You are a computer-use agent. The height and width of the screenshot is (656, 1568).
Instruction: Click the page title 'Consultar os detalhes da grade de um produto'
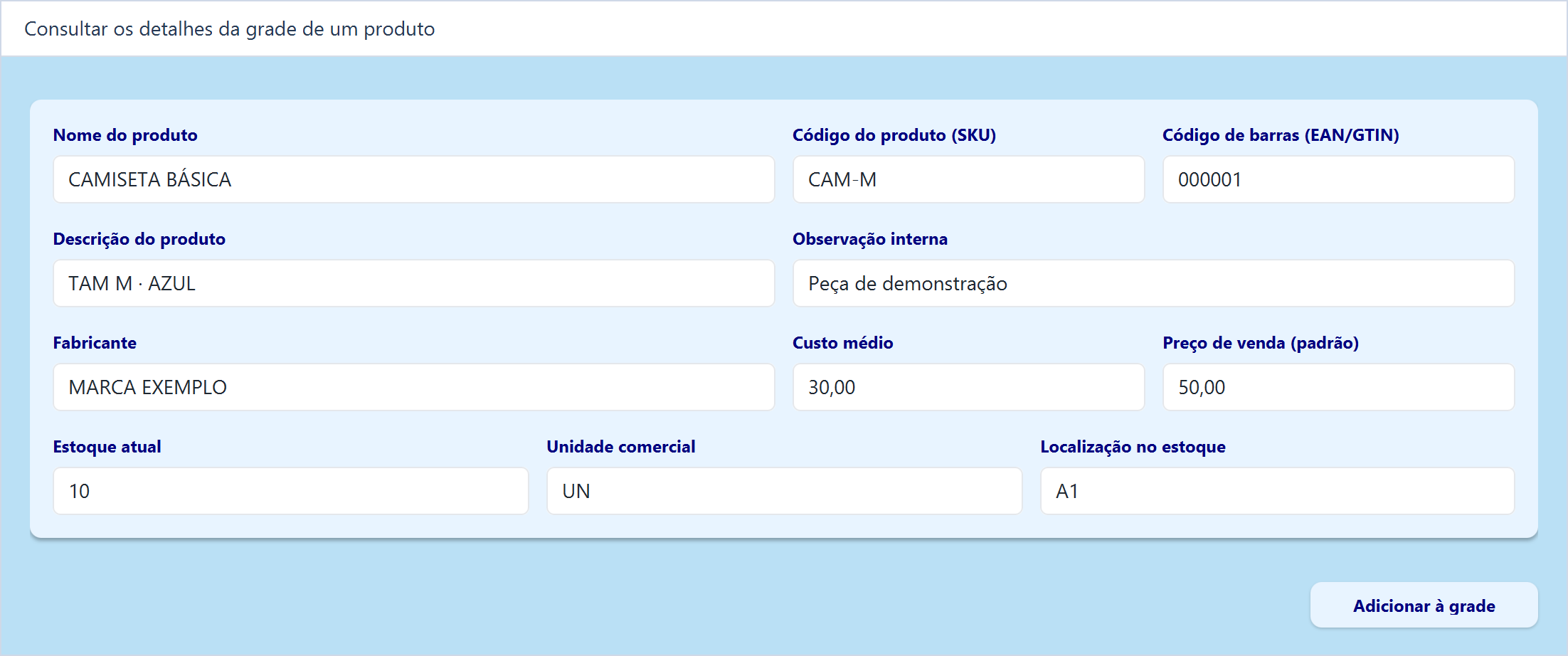pyautogui.click(x=230, y=29)
